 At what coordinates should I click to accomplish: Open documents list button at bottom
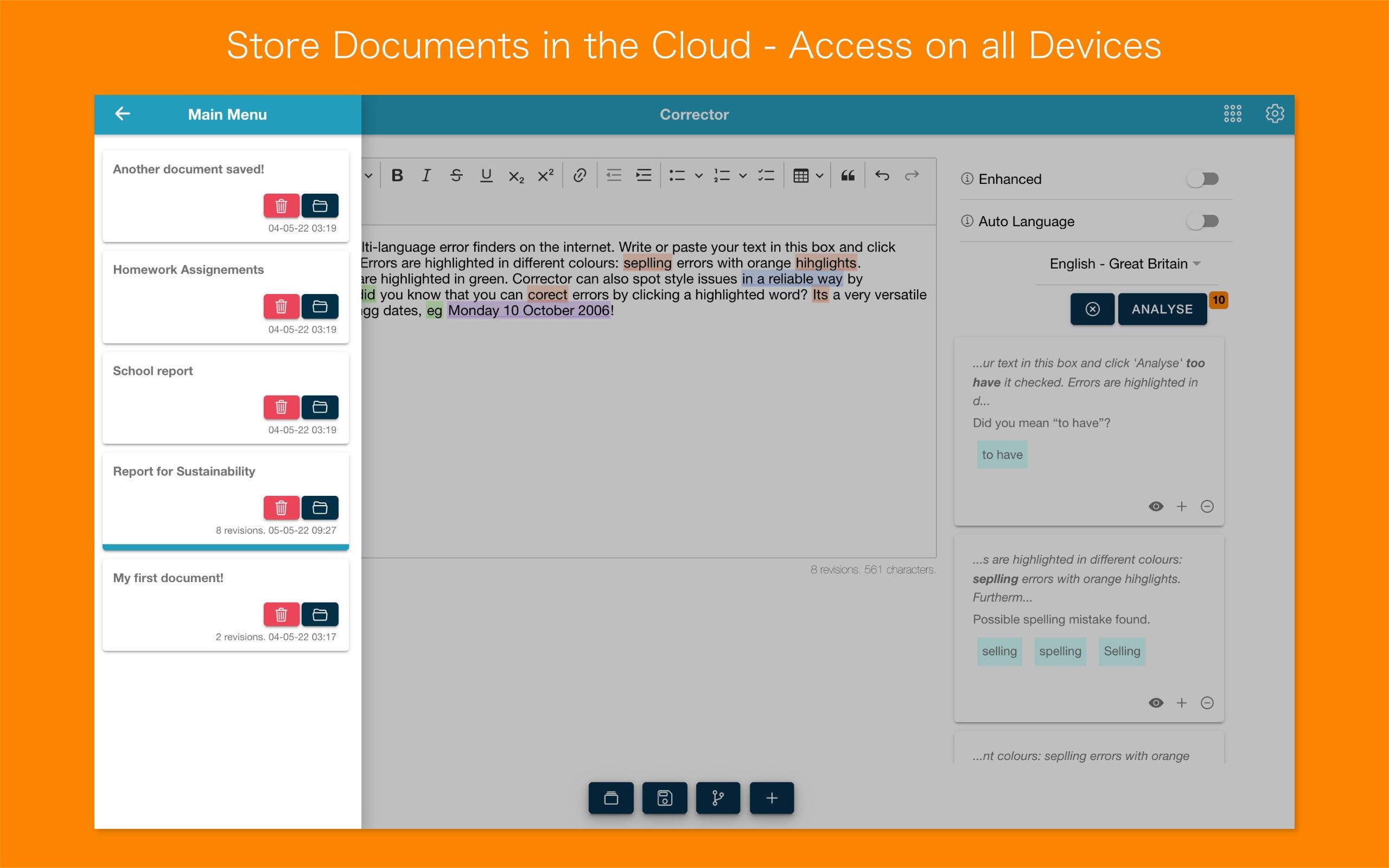[x=611, y=798]
